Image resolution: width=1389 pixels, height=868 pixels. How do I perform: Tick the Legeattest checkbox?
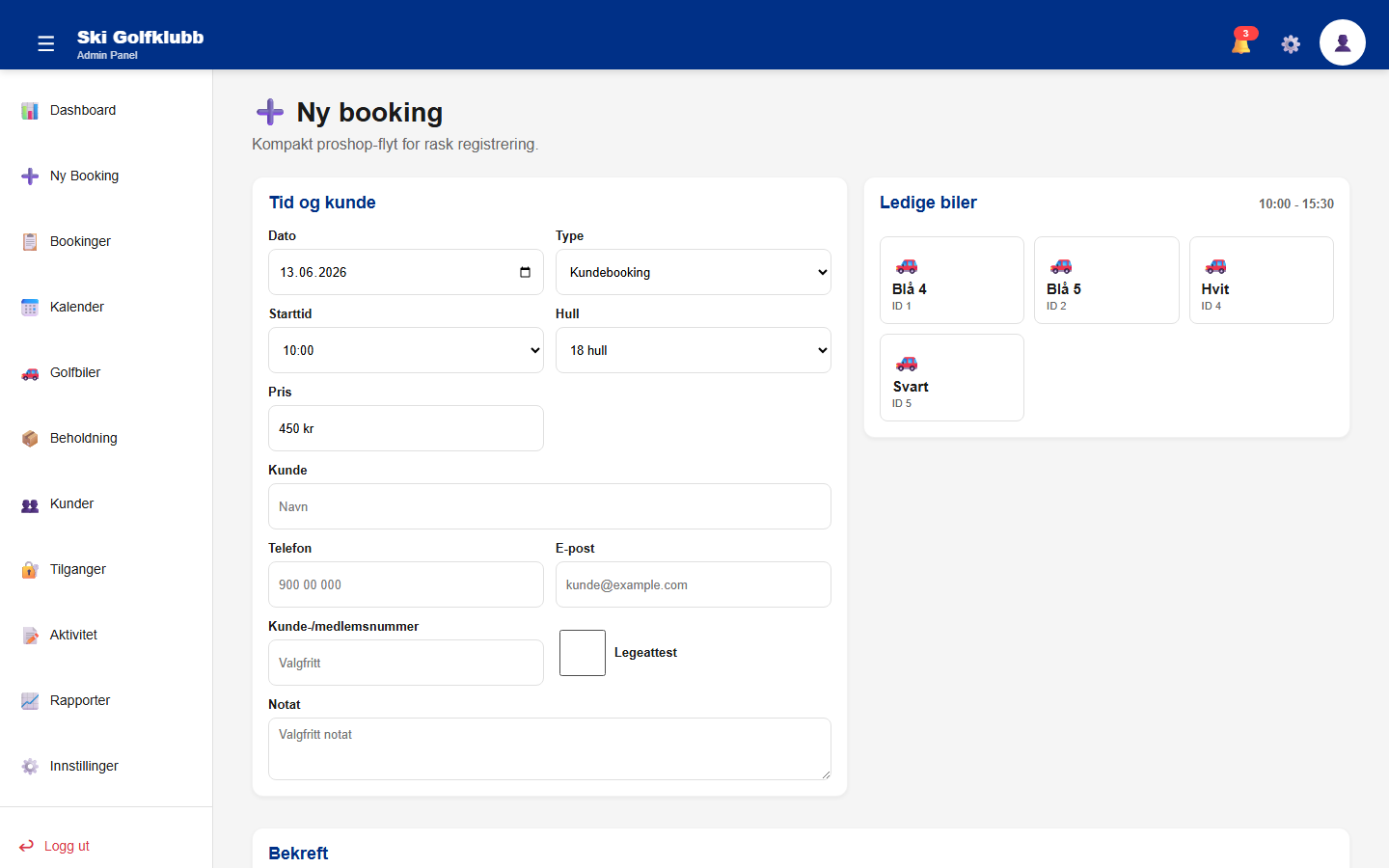[x=583, y=653]
